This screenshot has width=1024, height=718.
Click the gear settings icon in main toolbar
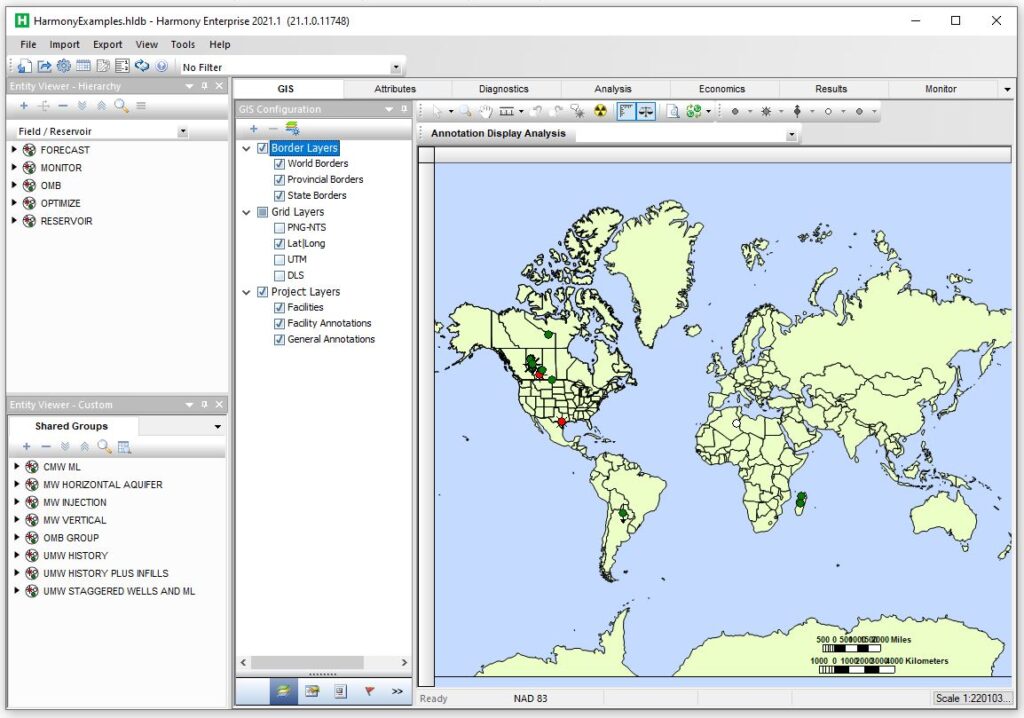pyautogui.click(x=63, y=66)
